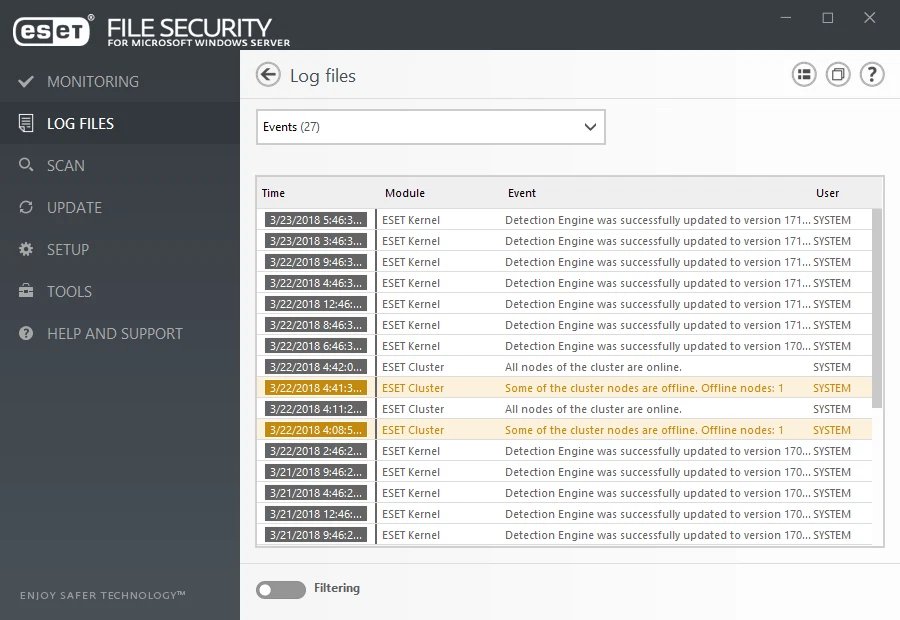The width and height of the screenshot is (900, 620).
Task: Enable the Filtering switch
Action: (280, 589)
